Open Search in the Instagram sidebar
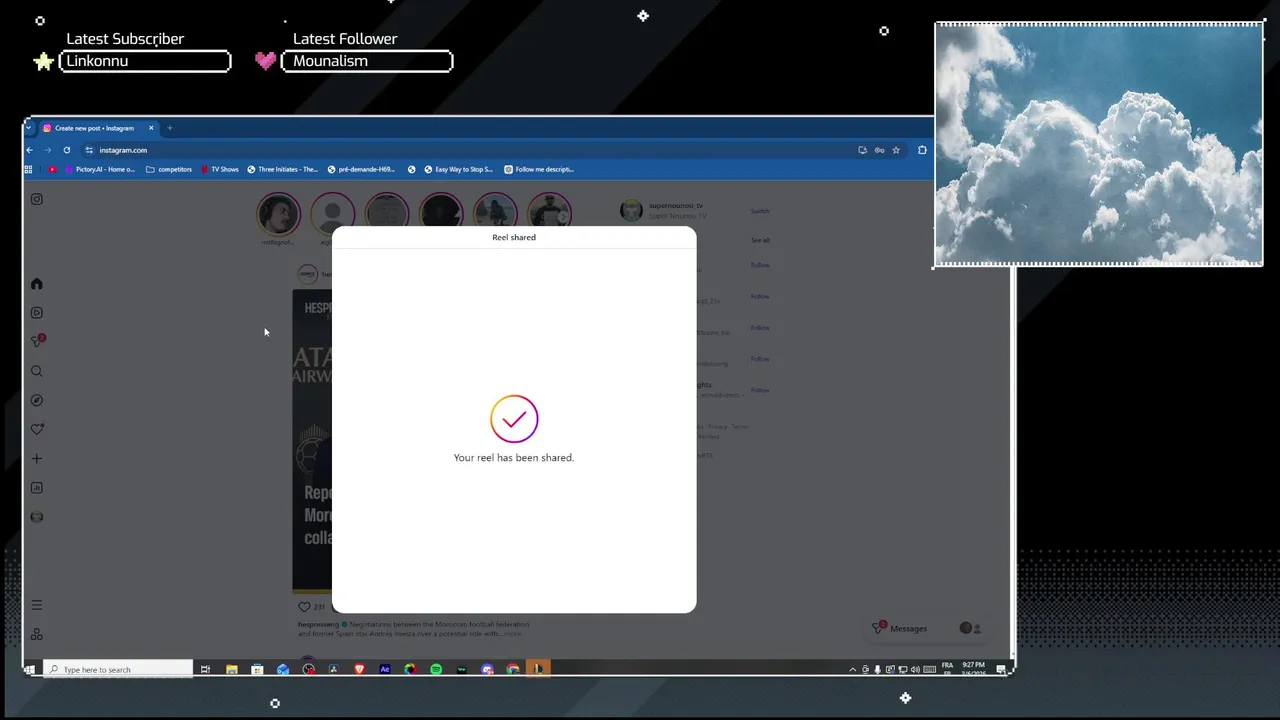 tap(37, 371)
